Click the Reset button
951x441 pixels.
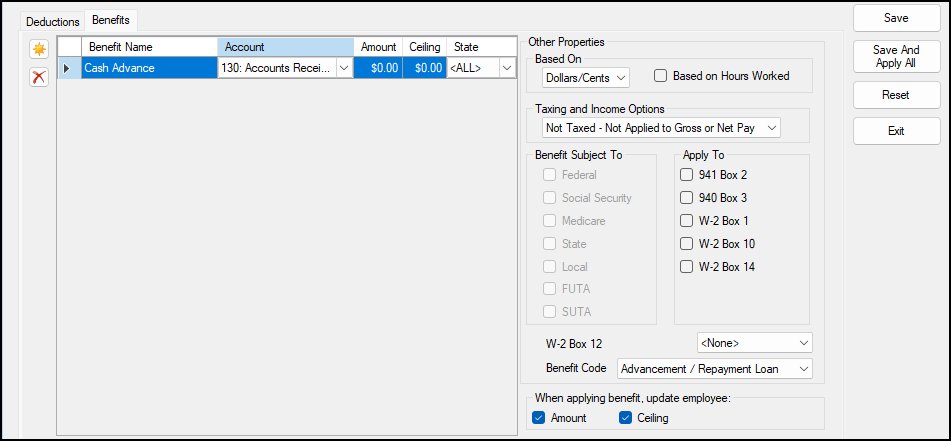896,95
